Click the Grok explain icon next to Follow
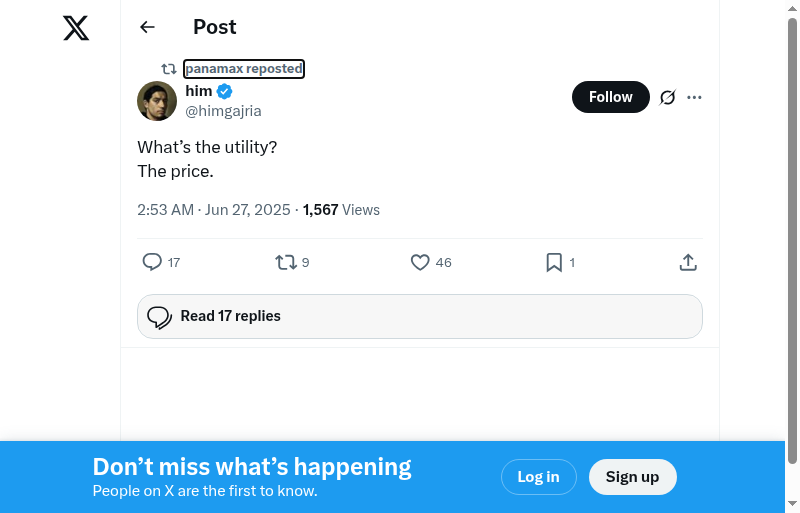This screenshot has height=513, width=800. point(668,97)
